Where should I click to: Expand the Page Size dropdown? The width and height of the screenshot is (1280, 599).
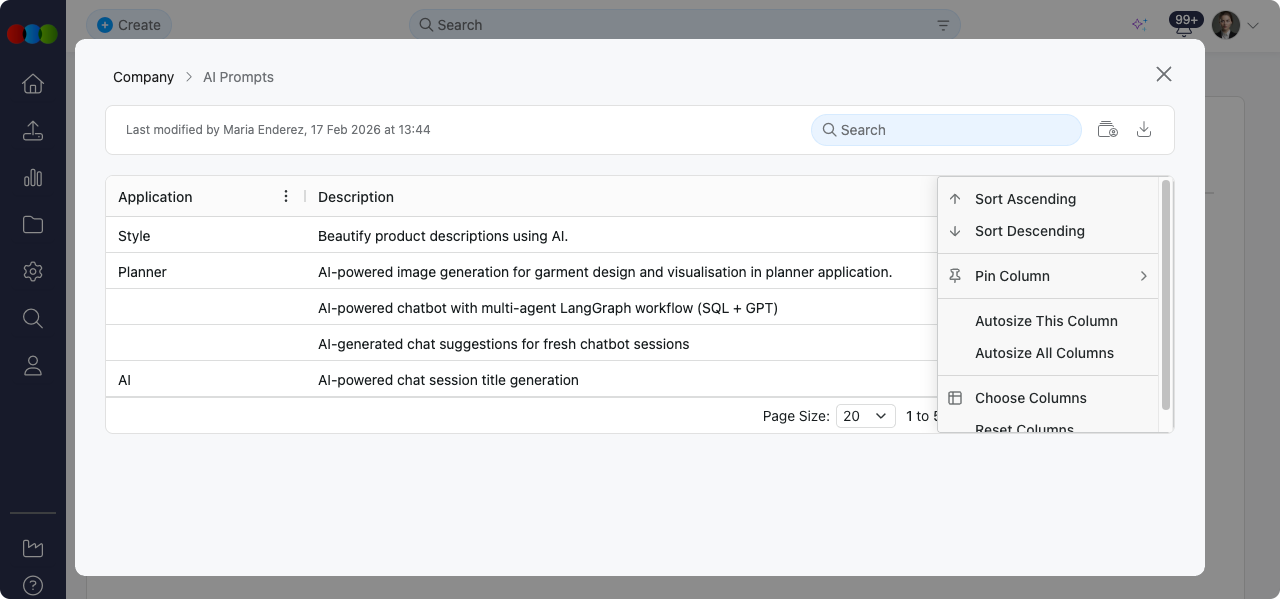[865, 416]
